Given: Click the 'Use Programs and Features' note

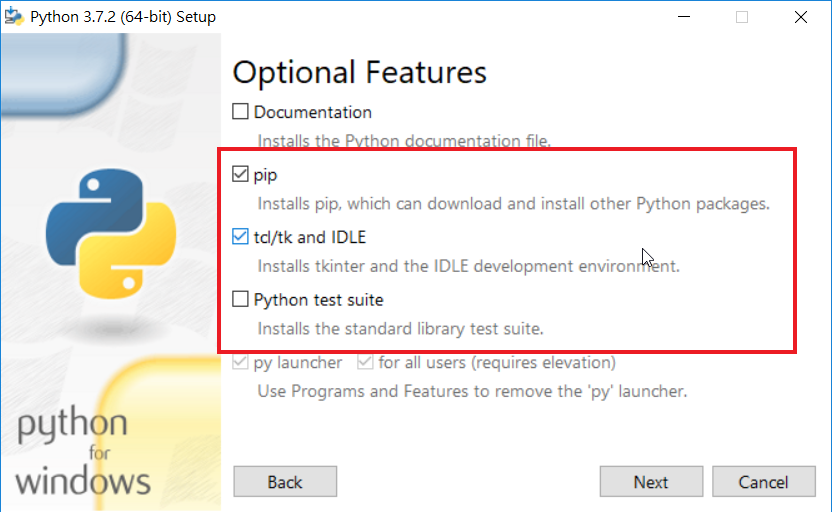Looking at the screenshot, I should point(472,391).
